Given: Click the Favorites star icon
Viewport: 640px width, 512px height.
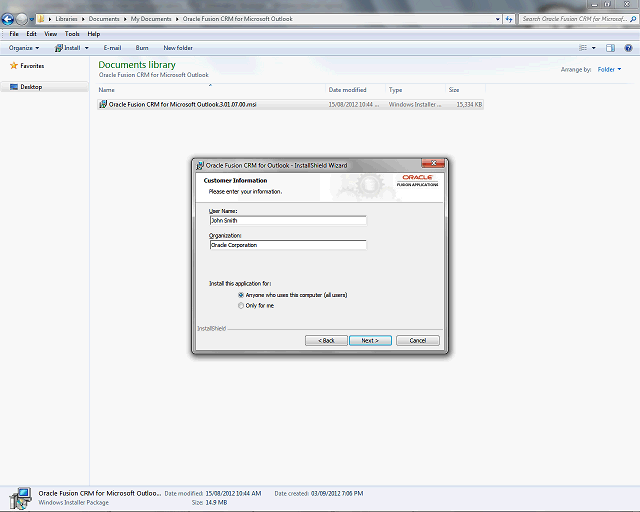Looking at the screenshot, I should point(14,65).
